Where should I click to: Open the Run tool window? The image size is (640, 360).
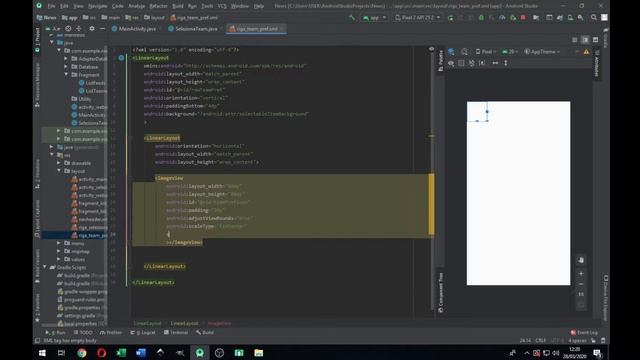(x=56, y=333)
